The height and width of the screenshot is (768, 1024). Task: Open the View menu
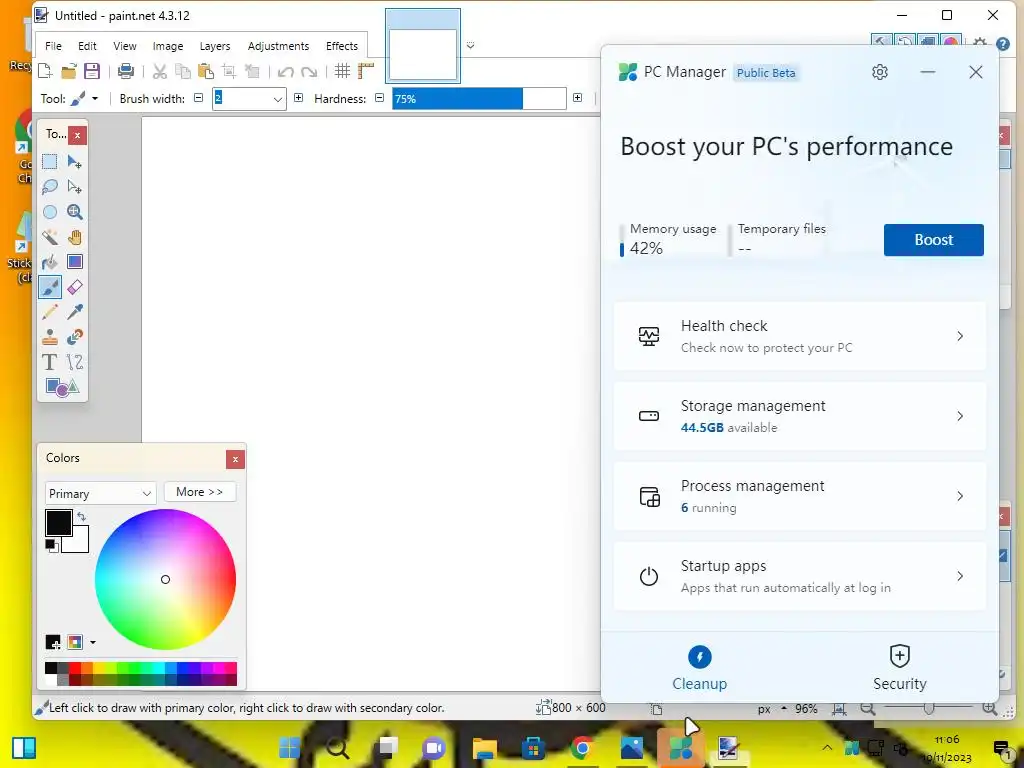[x=125, y=46]
